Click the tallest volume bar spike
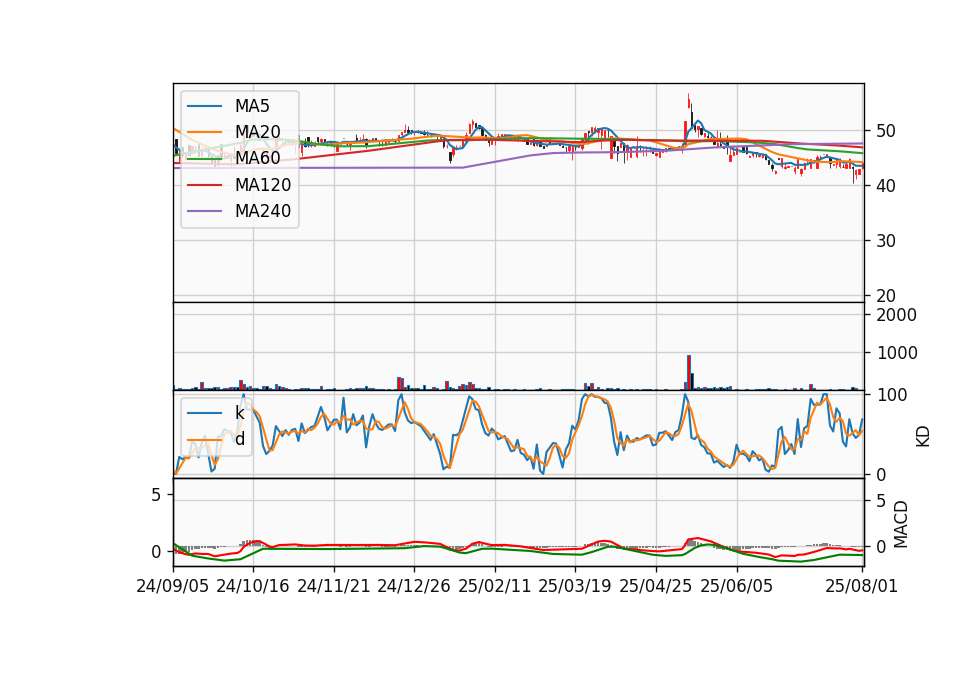960x690 pixels. (x=689, y=372)
